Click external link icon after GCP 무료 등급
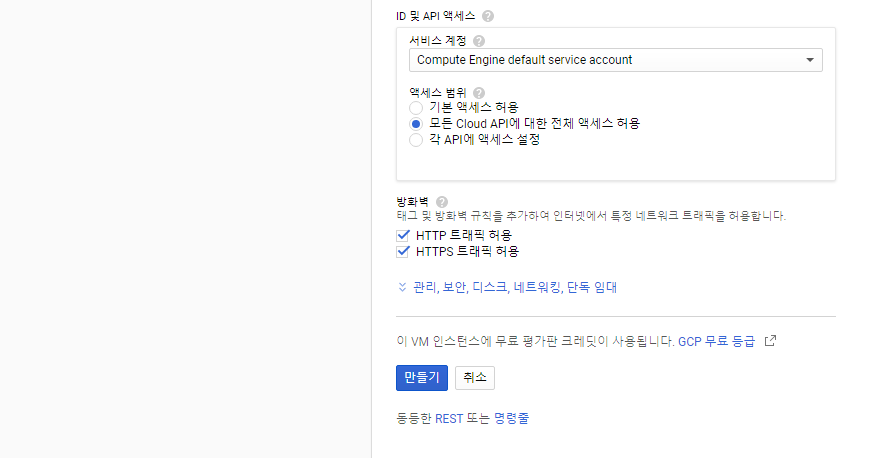This screenshot has width=896, height=458. click(x=770, y=341)
